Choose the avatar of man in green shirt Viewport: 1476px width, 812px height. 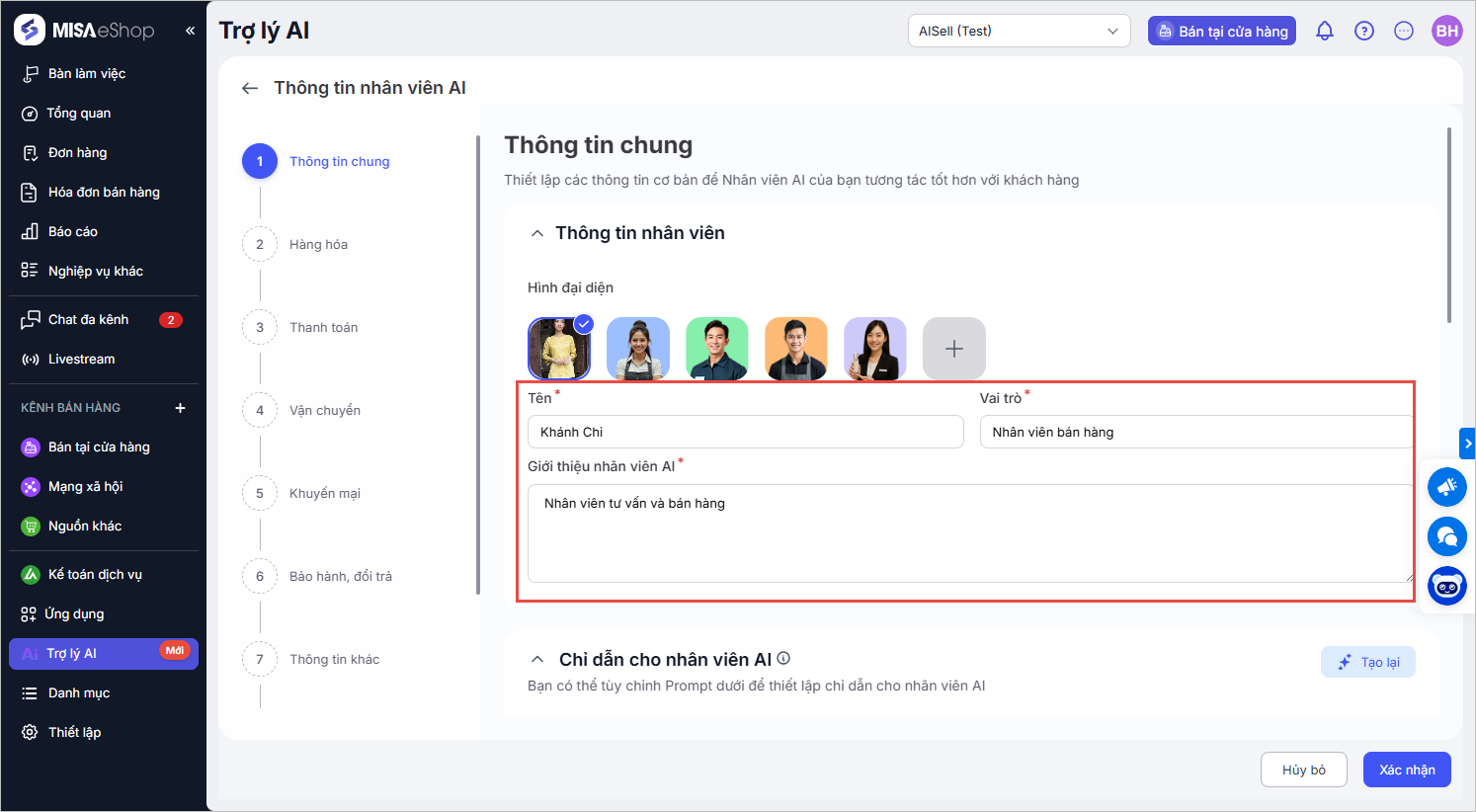click(716, 349)
